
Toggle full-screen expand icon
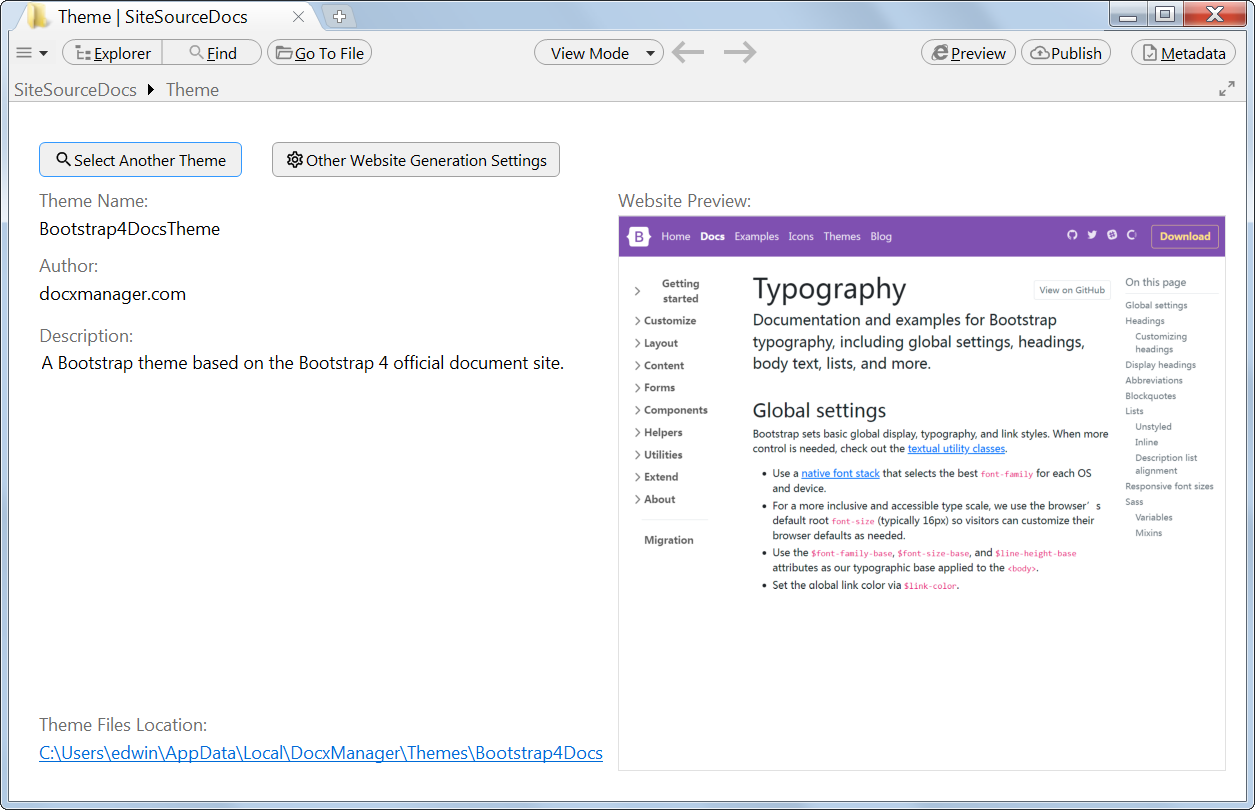tap(1227, 89)
